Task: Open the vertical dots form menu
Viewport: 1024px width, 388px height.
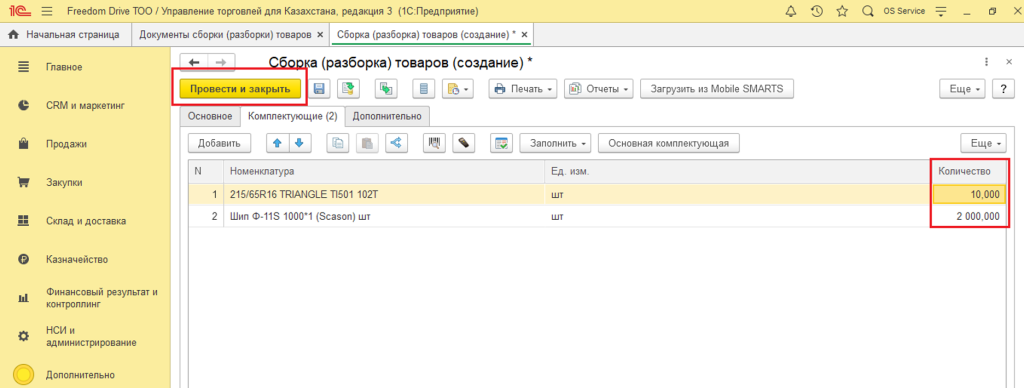Action: [x=986, y=62]
